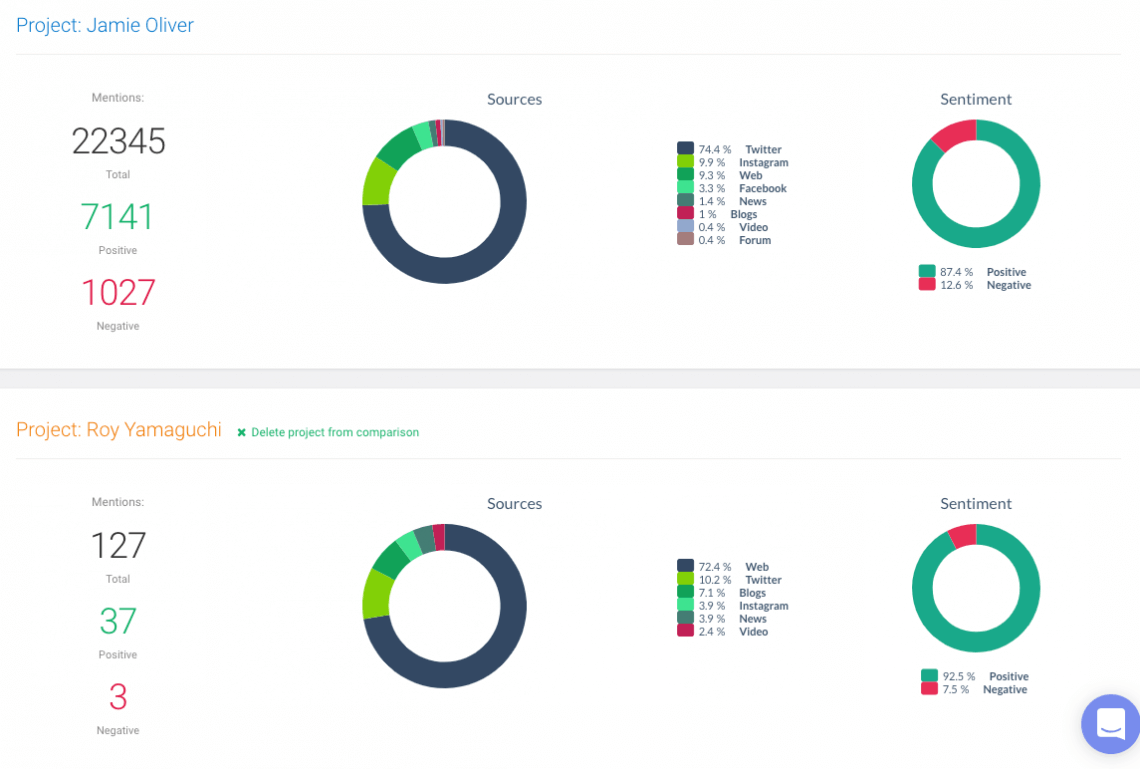Click the 7.1 % Blogs legend entry
This screenshot has height=769, width=1140.
(x=722, y=592)
